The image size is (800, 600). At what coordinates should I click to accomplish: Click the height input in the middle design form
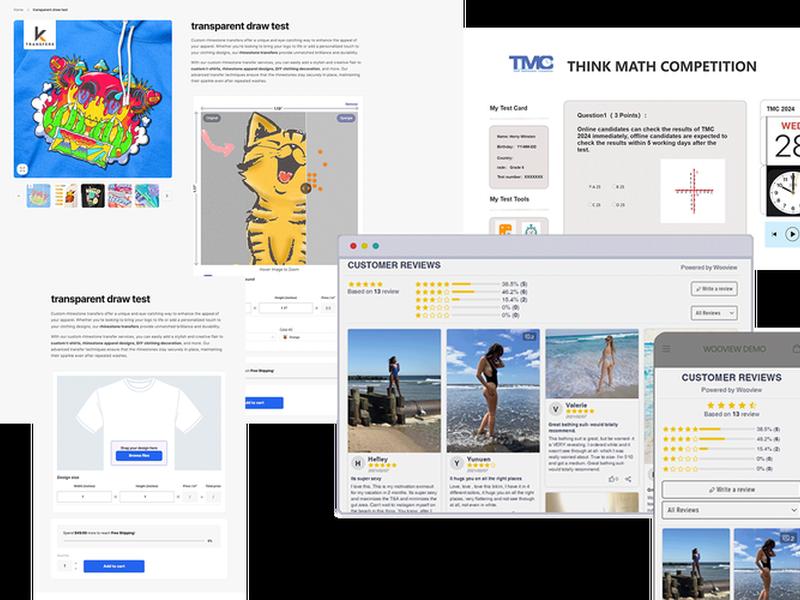(286, 308)
